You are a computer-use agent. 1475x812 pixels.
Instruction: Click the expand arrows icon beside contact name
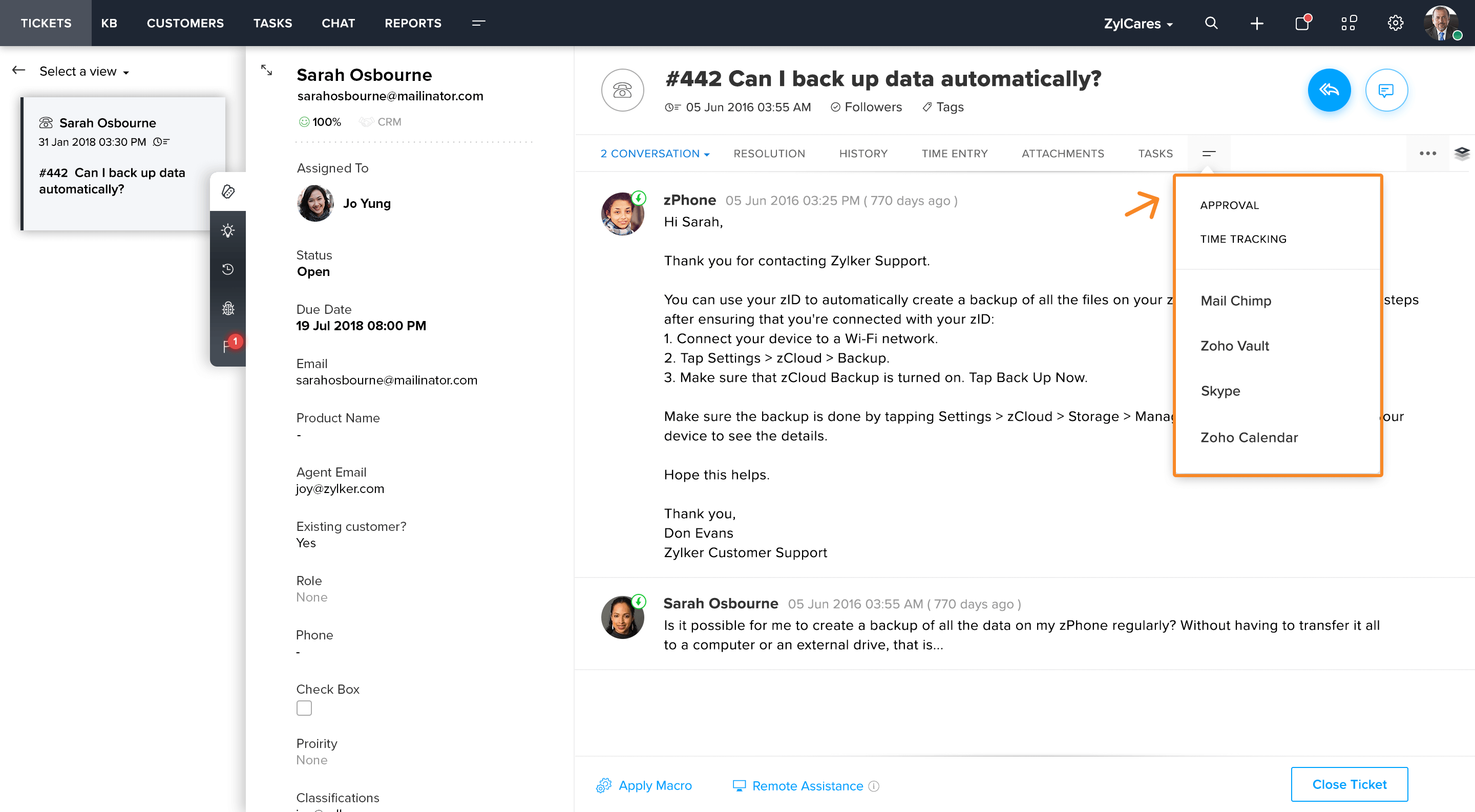pyautogui.click(x=267, y=70)
